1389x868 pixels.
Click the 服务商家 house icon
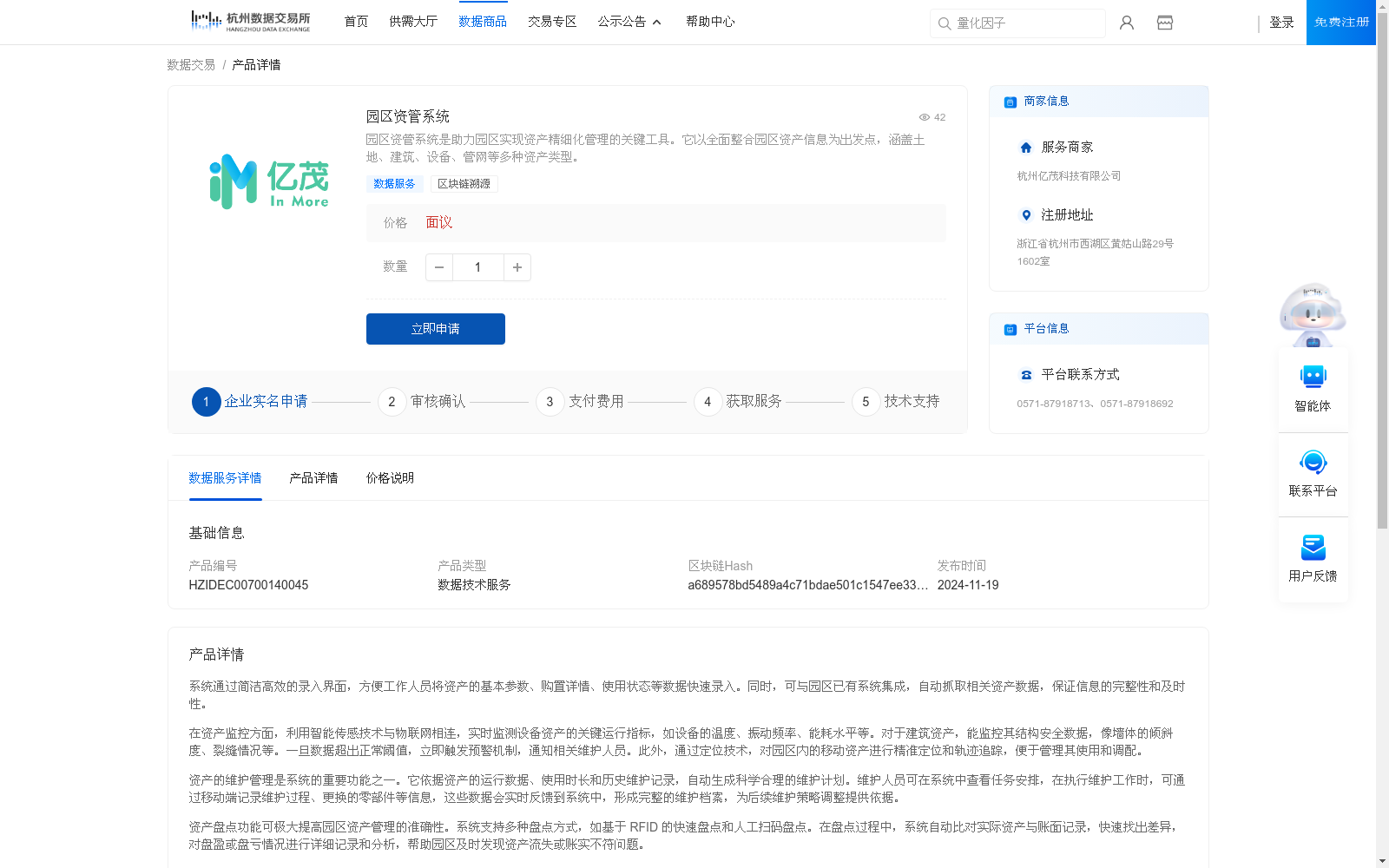1026,148
